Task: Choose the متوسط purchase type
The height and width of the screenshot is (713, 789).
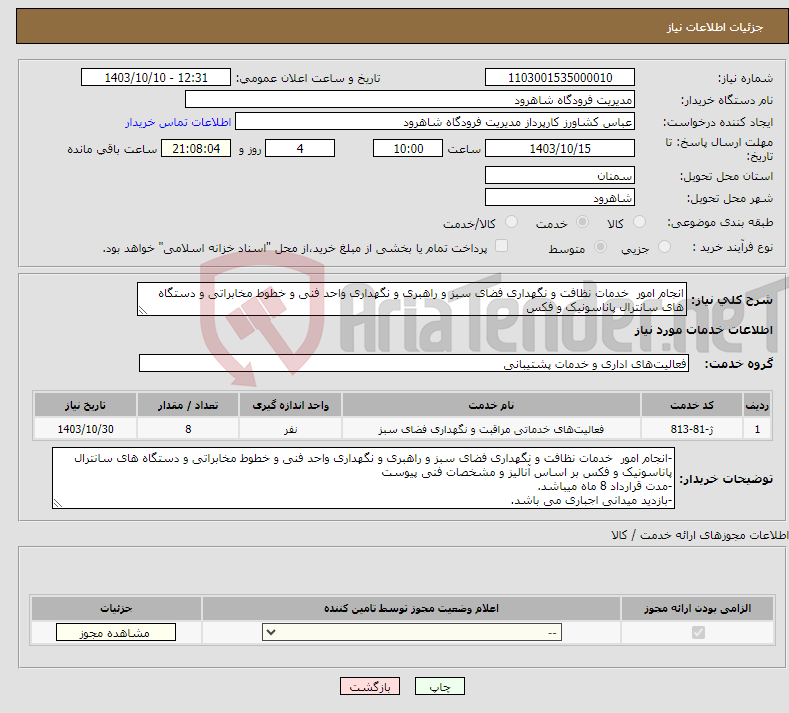Action: 600,247
